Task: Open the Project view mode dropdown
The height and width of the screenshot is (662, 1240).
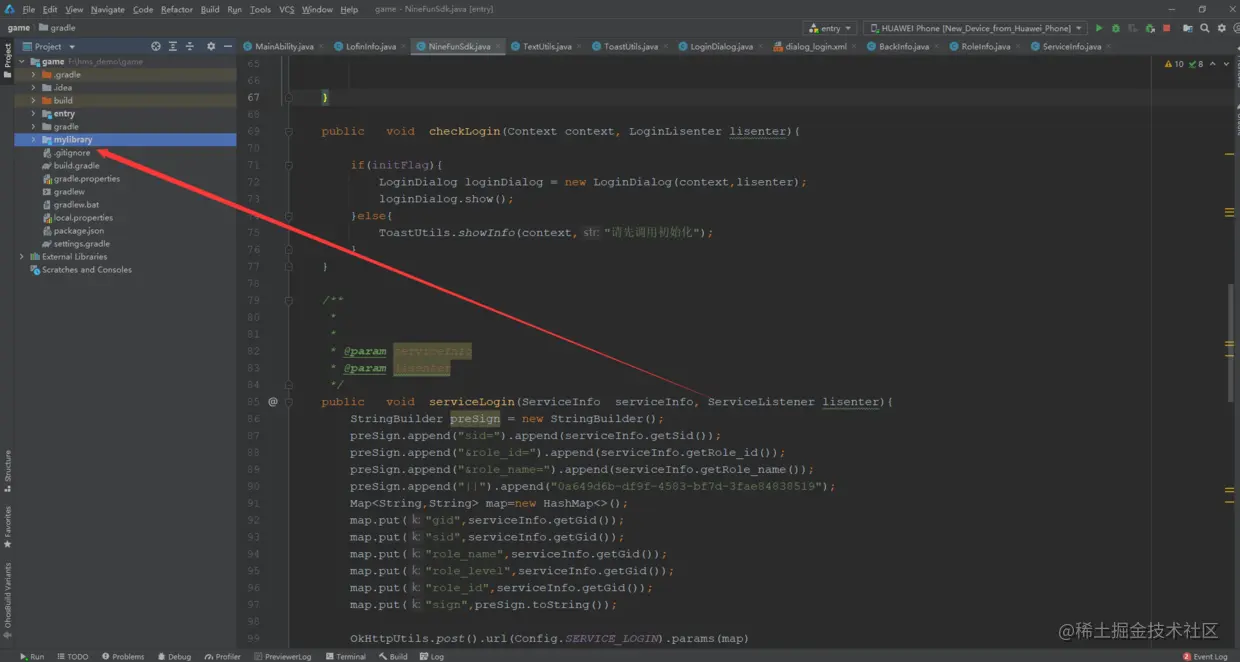Action: tap(49, 46)
